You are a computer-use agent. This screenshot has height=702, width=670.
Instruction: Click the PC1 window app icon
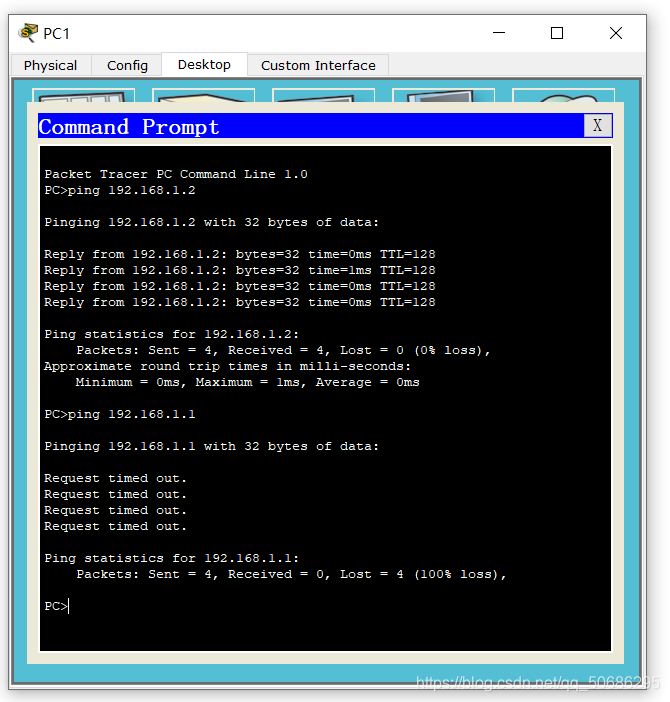(x=28, y=33)
